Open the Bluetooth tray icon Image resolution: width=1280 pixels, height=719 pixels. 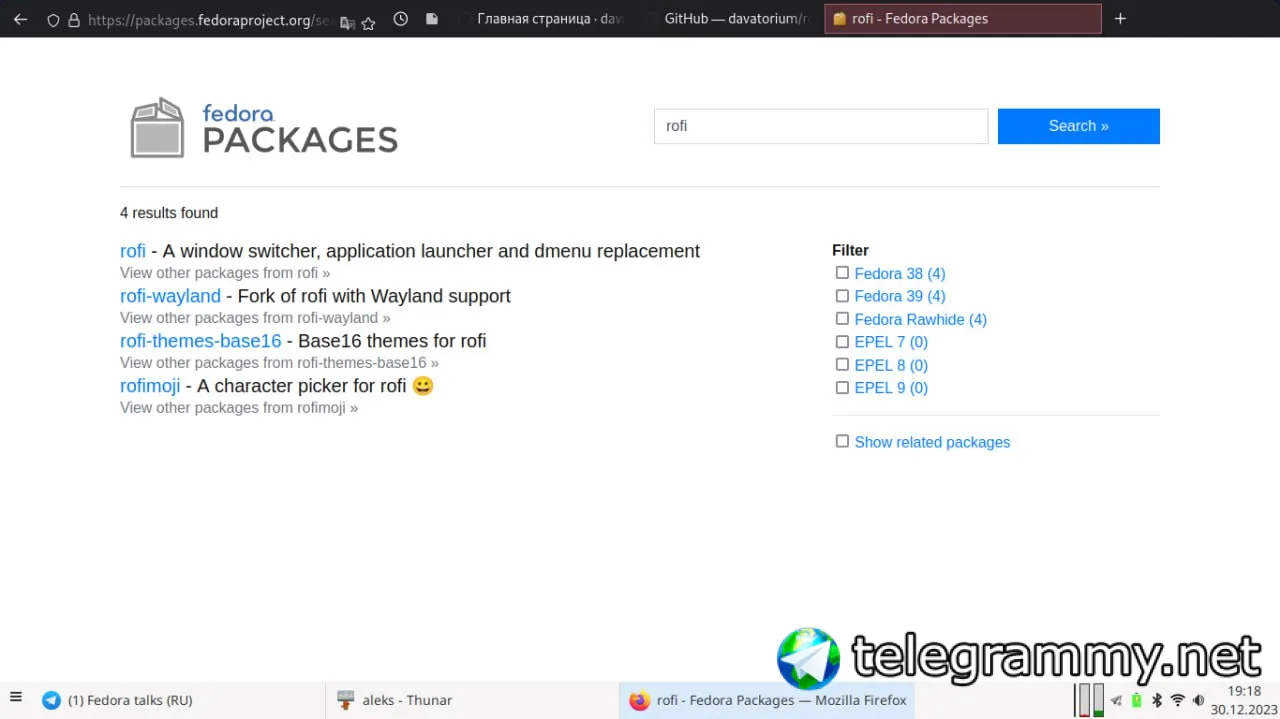coord(1157,701)
